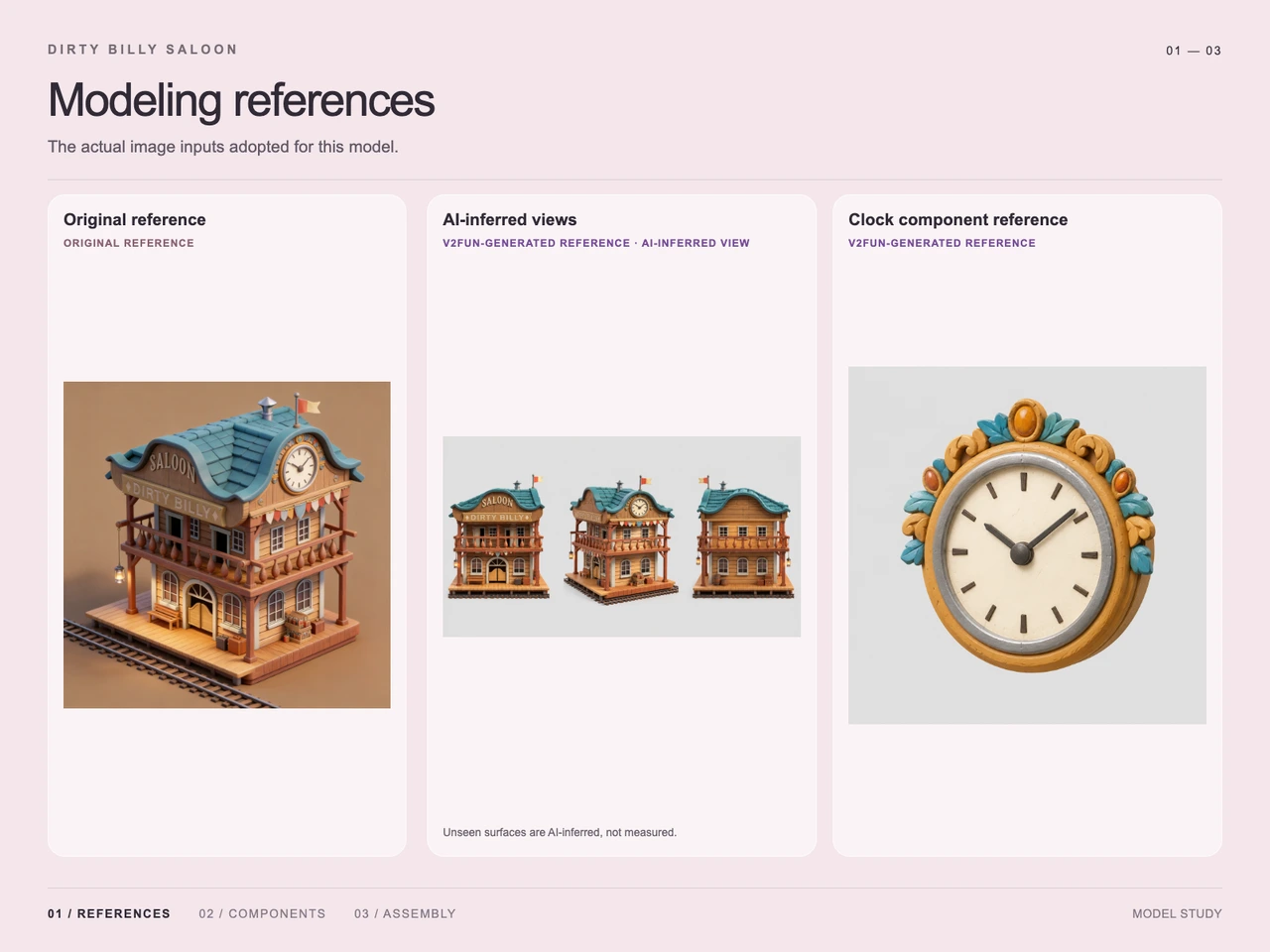Click the "V2FUN-GENERATED REFERENCE · AI-INFERRED VIEW" tag
This screenshot has width=1270, height=952.
tap(596, 243)
